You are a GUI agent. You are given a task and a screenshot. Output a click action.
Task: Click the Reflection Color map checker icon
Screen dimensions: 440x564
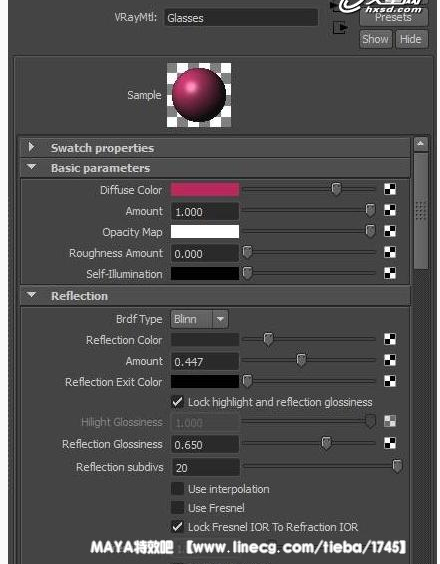pyautogui.click(x=390, y=339)
